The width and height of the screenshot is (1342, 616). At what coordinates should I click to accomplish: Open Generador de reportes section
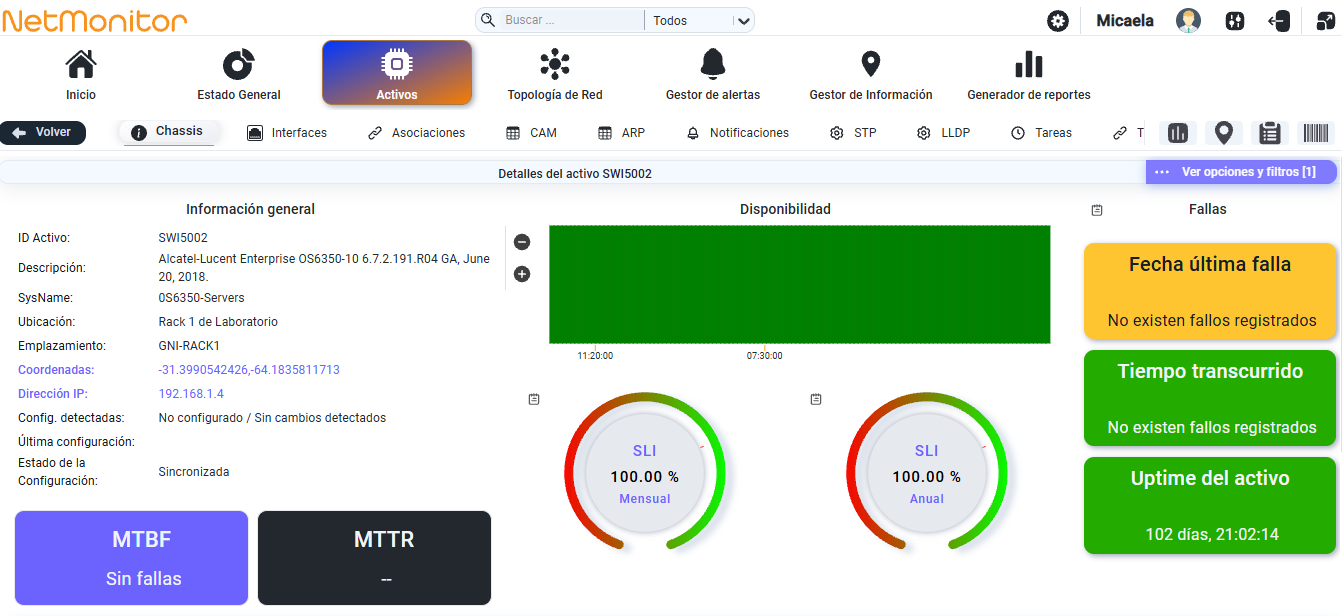(x=1029, y=74)
